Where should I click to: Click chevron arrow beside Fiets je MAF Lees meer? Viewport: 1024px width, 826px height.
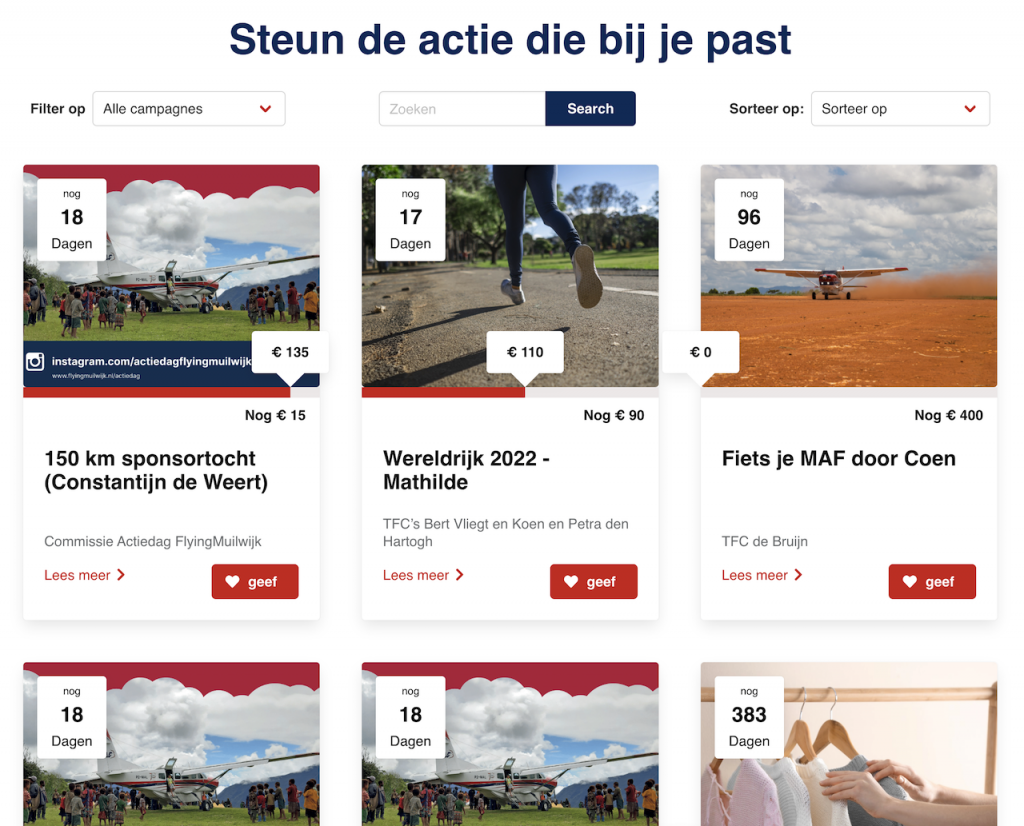pyautogui.click(x=798, y=575)
